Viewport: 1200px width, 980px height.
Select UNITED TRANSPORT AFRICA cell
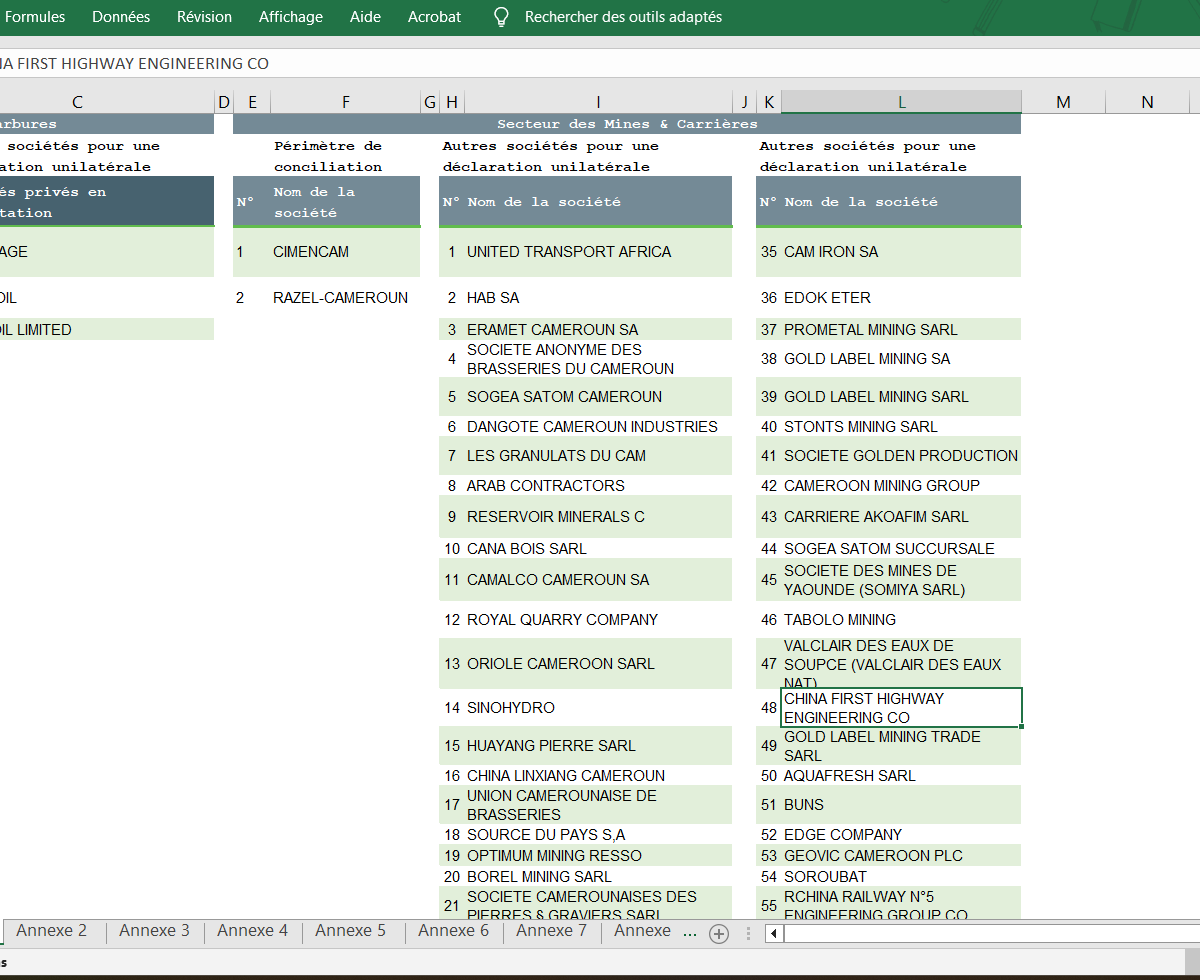pyautogui.click(x=598, y=252)
